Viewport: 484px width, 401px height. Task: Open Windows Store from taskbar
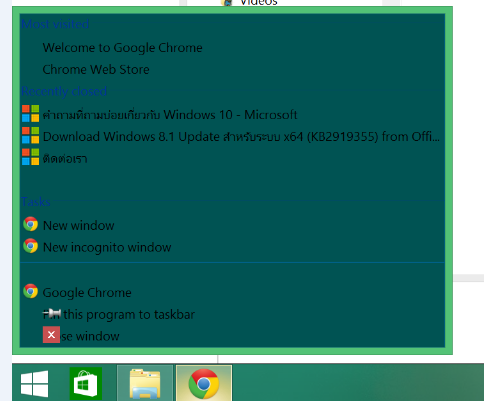pyautogui.click(x=86, y=383)
